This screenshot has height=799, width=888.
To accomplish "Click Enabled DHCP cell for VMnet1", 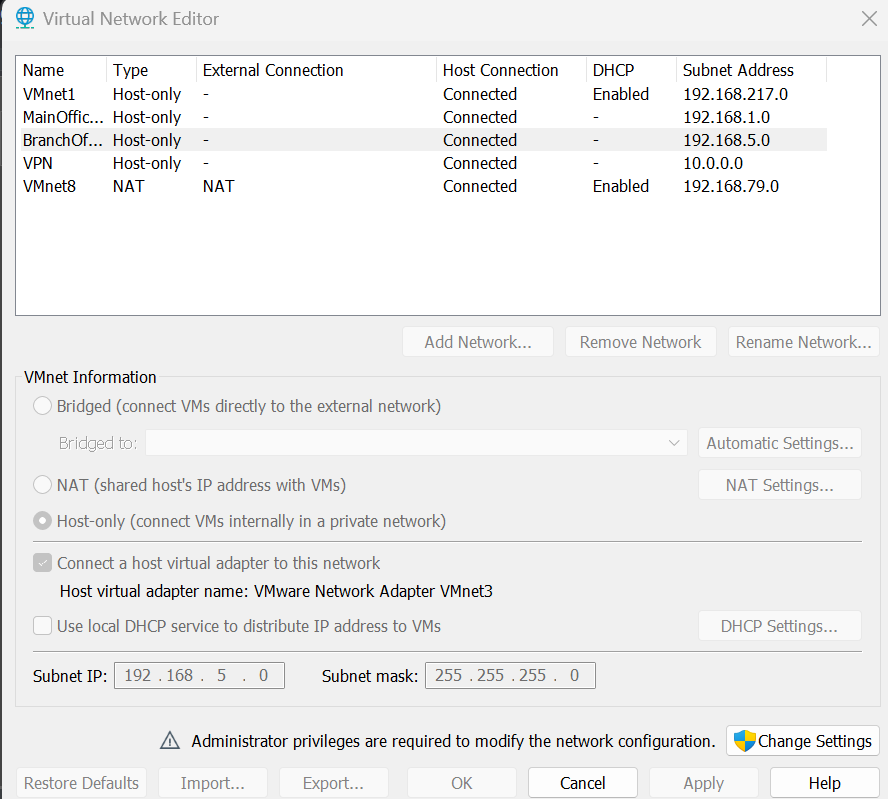I will pyautogui.click(x=621, y=94).
